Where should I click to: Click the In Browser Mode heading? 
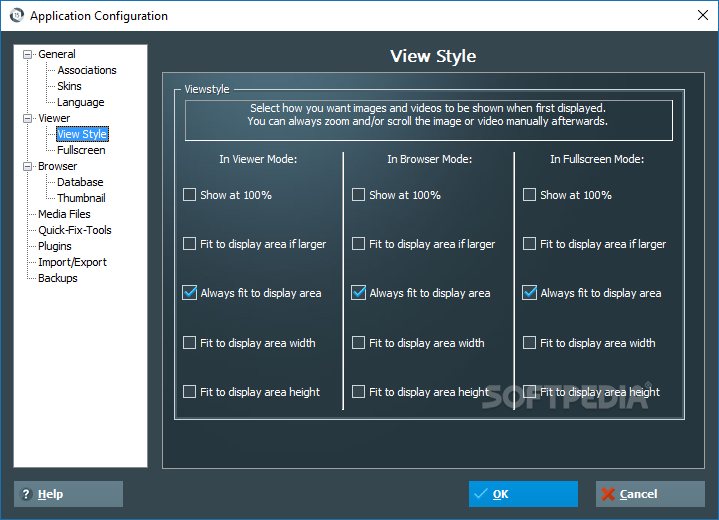(x=430, y=159)
